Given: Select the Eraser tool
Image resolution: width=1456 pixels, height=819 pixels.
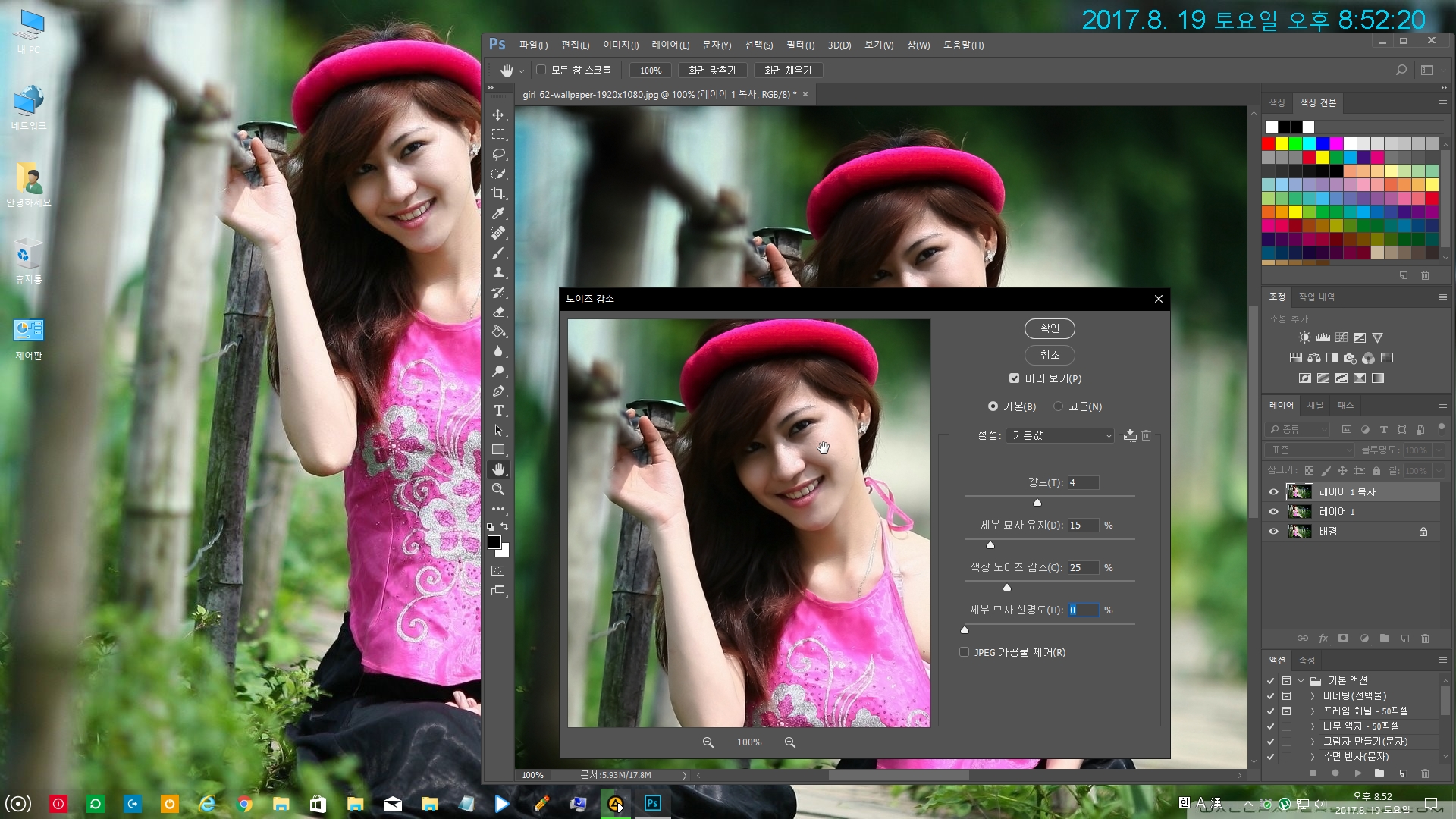Looking at the screenshot, I should coord(498,312).
